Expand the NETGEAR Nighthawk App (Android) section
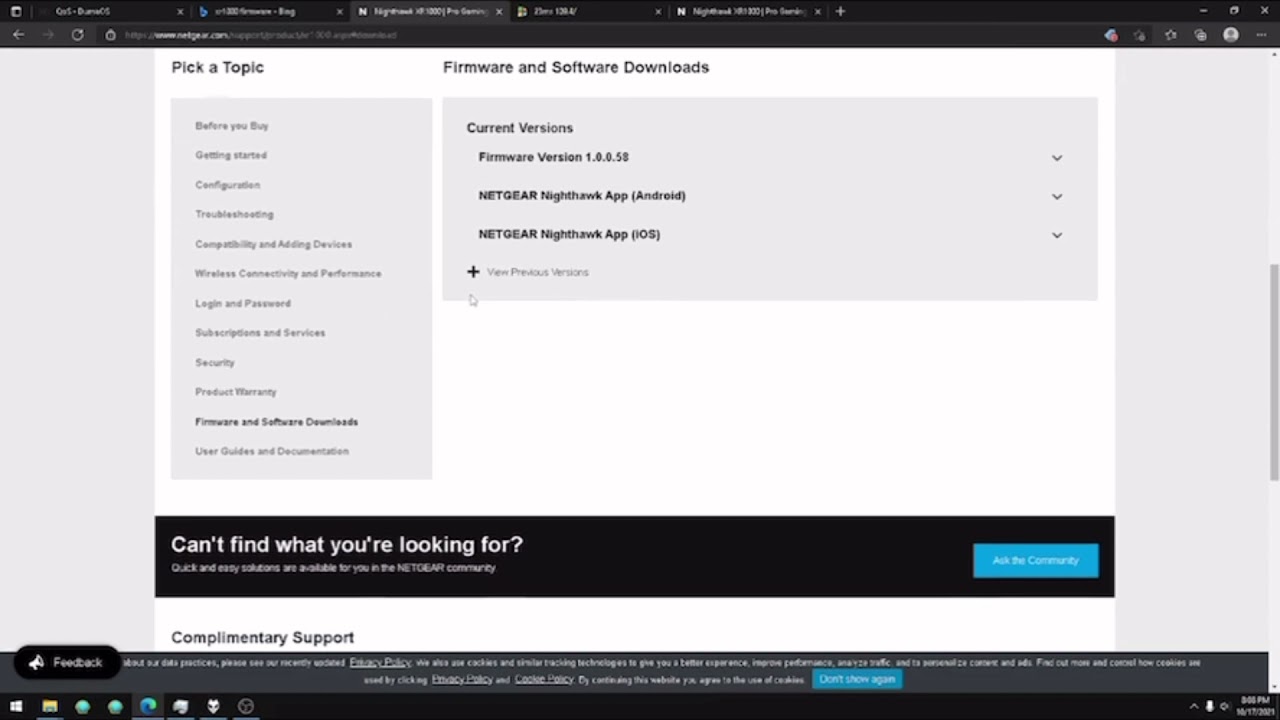Viewport: 1280px width, 720px height. pos(770,196)
